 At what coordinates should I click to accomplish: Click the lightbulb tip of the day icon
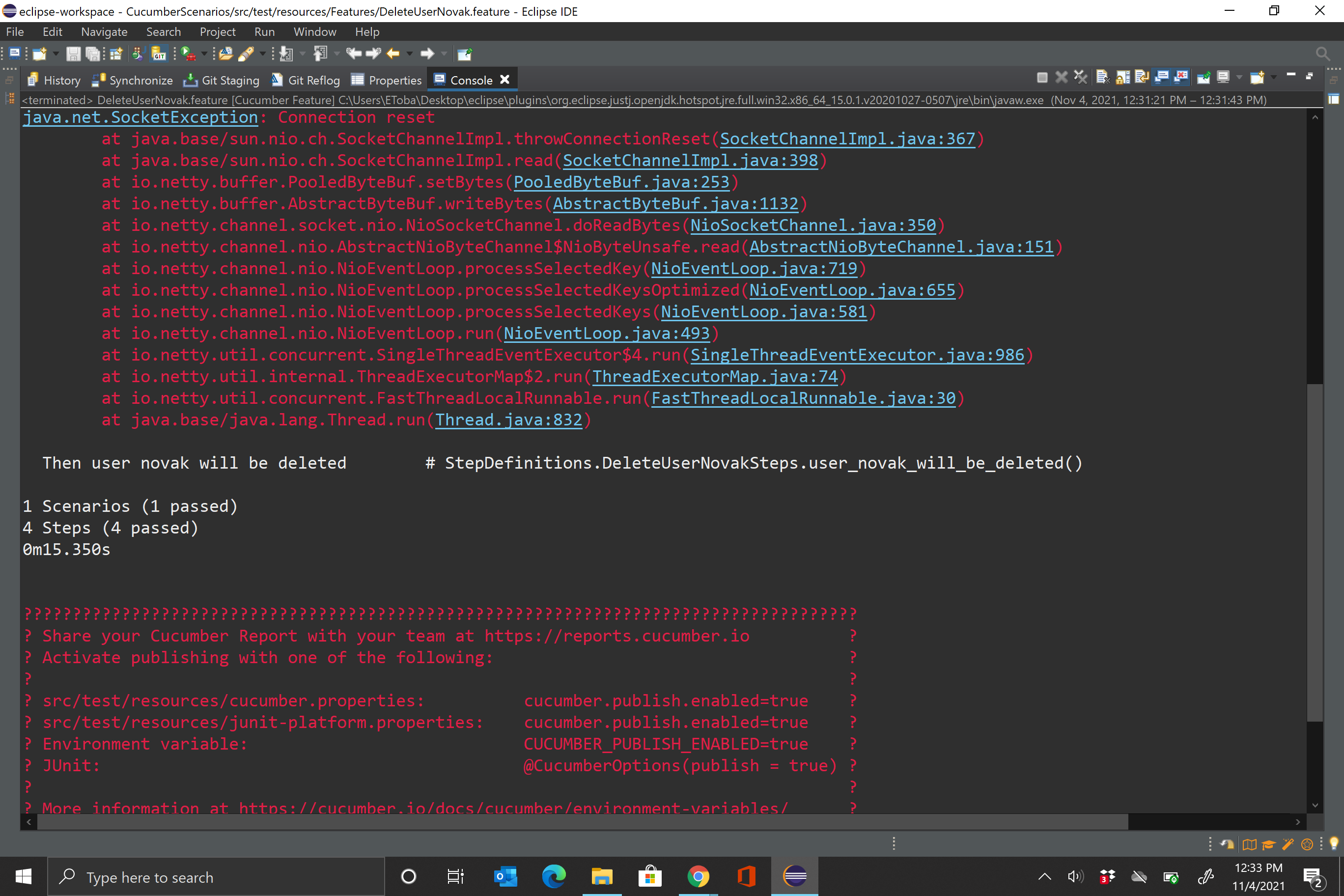pyautogui.click(x=1334, y=844)
